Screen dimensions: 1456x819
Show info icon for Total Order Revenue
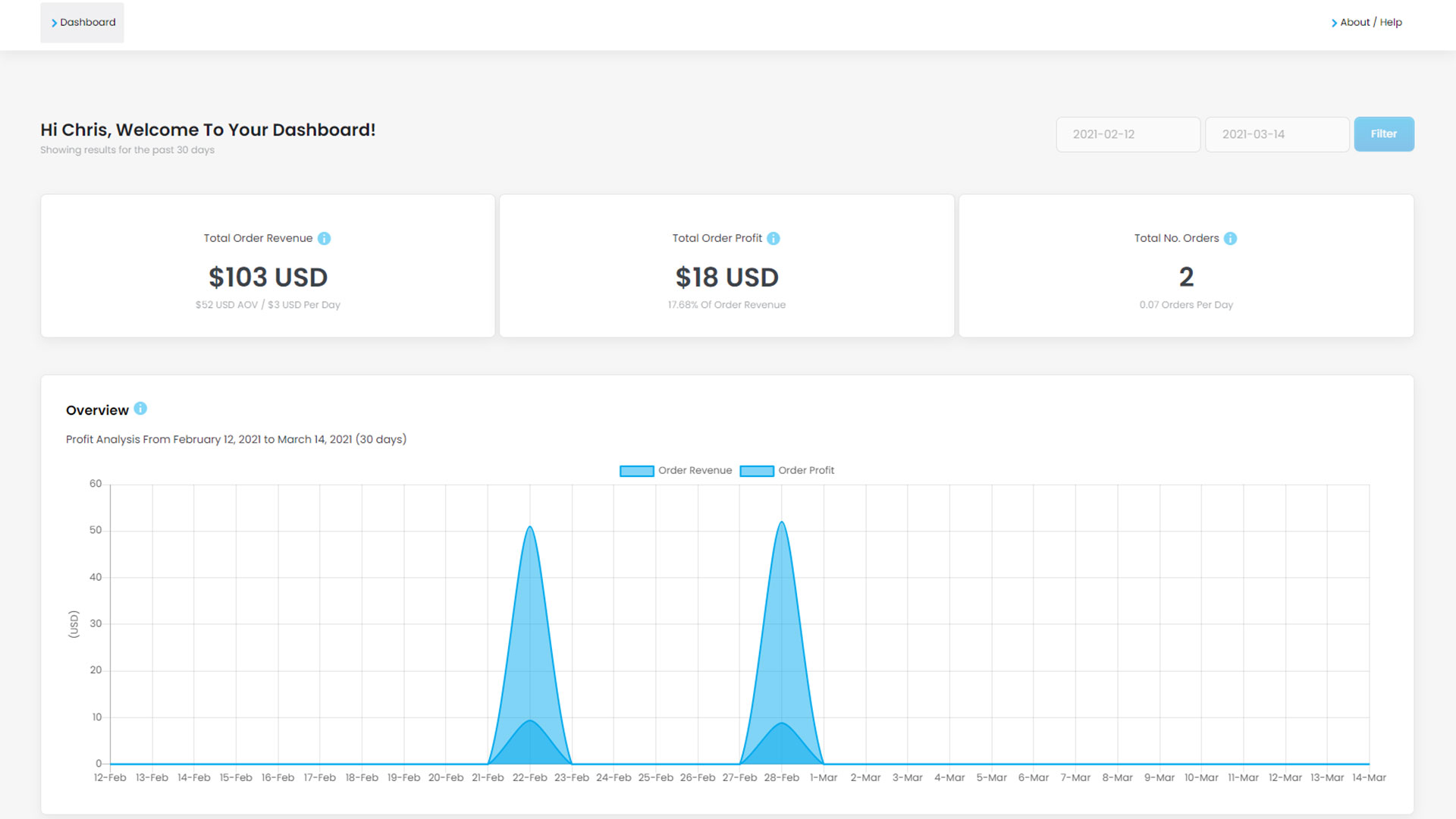point(324,239)
